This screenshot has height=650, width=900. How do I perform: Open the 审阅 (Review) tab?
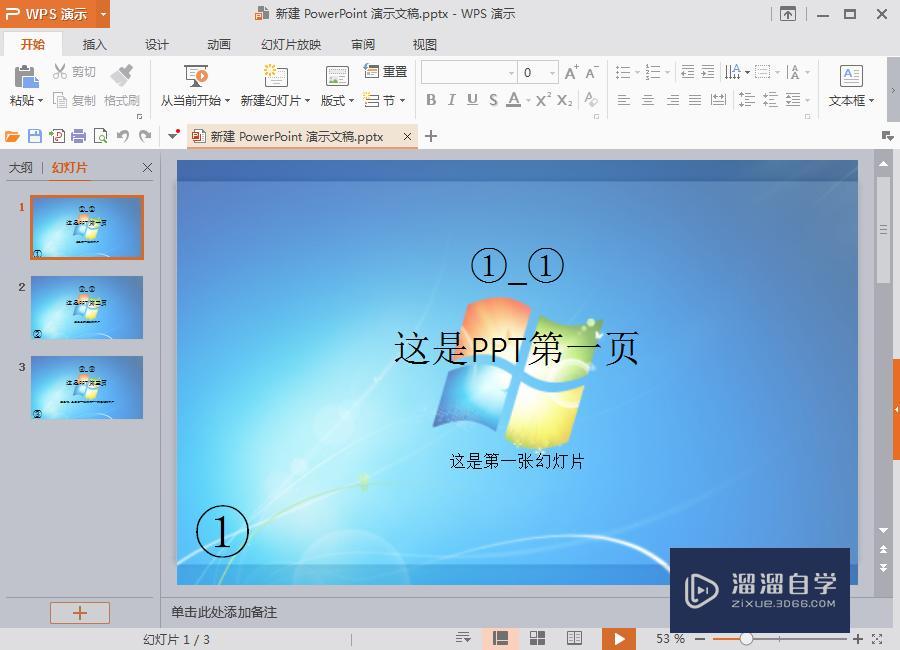363,45
